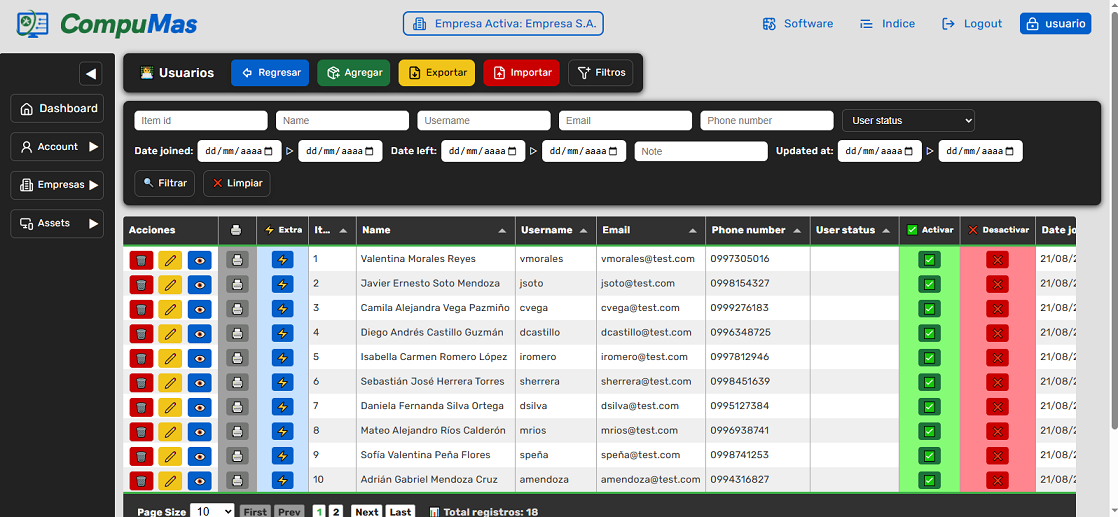Viewport: 1118px width, 517px height.
Task: Activate Sebastián José Herrera Torres with green checkbox
Action: tap(929, 382)
